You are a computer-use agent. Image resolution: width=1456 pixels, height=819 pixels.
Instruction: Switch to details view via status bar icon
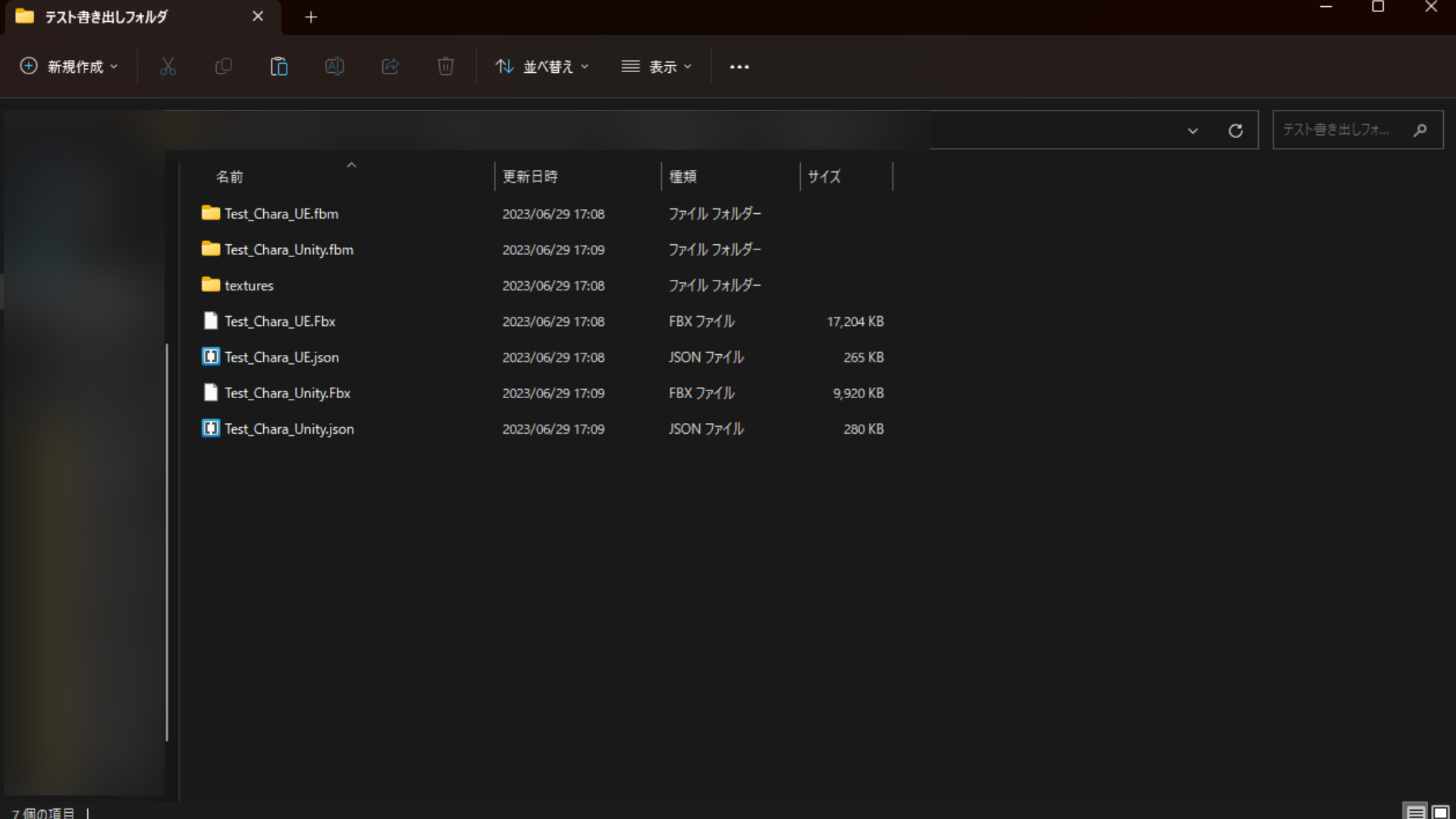(1415, 811)
